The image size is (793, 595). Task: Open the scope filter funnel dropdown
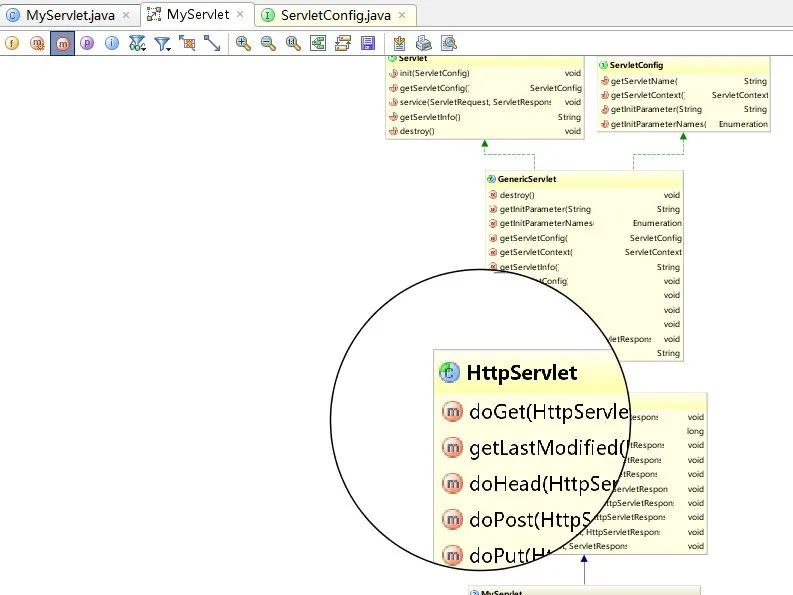[162, 44]
